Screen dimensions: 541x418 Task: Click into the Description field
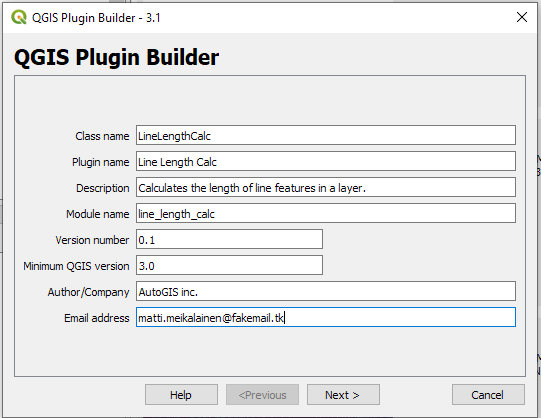click(x=326, y=187)
